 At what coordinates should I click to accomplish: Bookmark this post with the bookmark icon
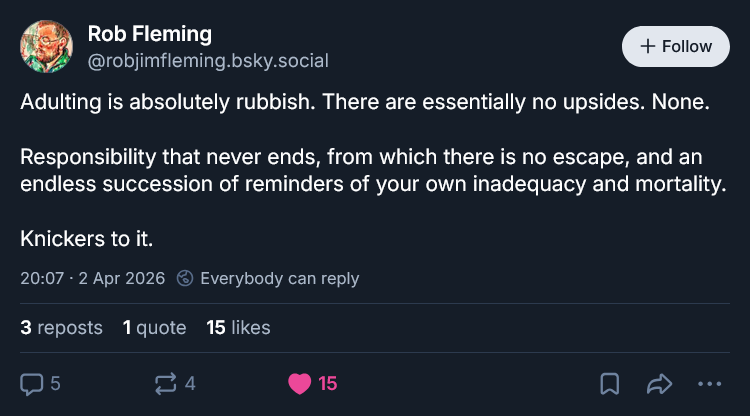click(x=609, y=383)
